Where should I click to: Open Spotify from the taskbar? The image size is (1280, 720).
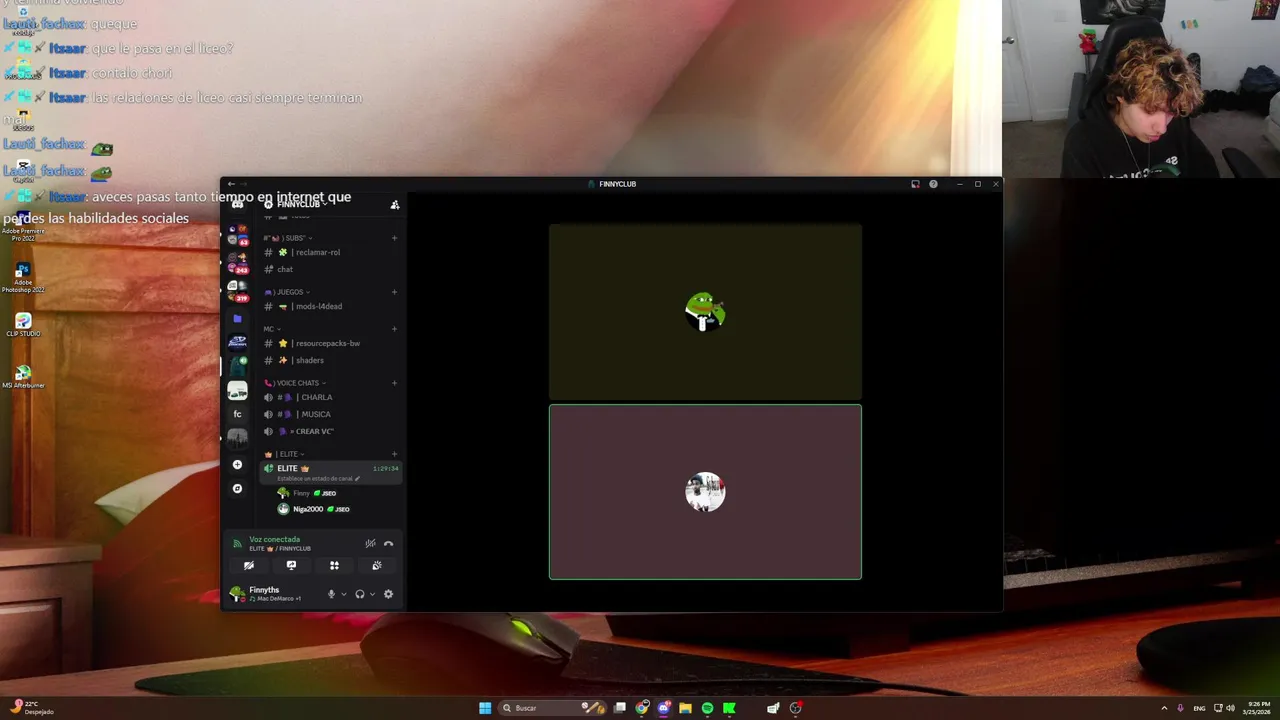707,708
